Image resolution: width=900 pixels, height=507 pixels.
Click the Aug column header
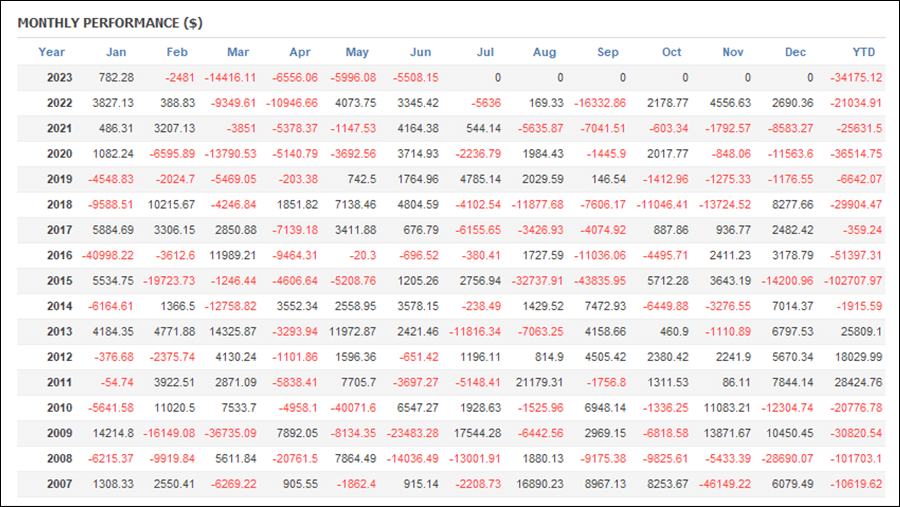point(544,52)
